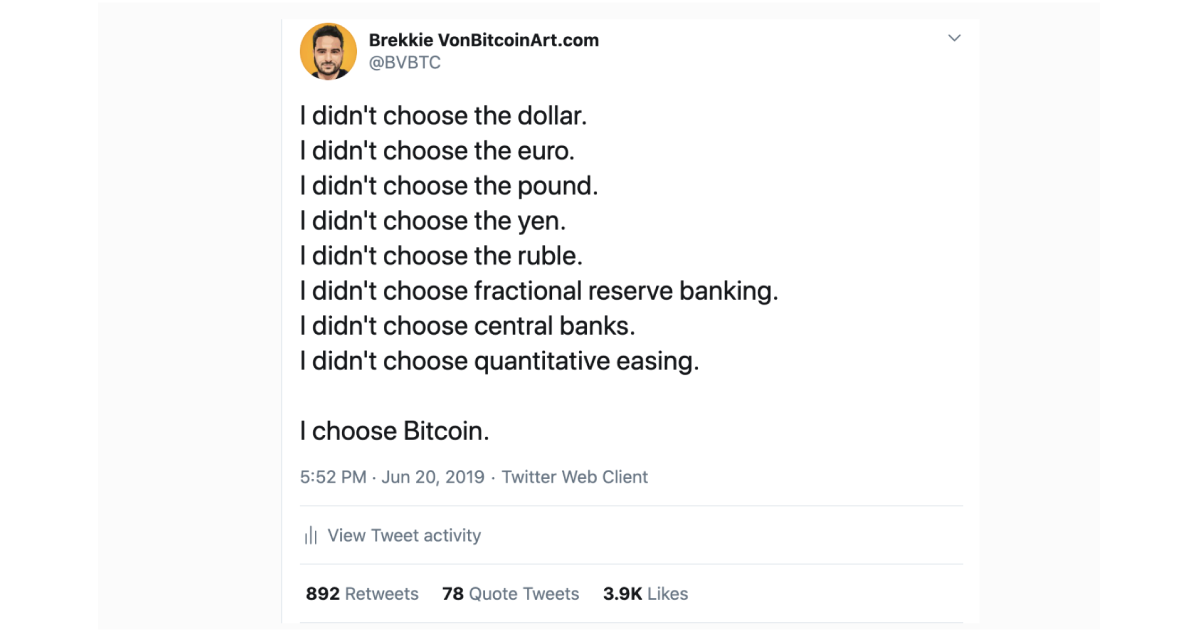Show the 3.9K Likes list
This screenshot has height=630, width=1200.
645,594
